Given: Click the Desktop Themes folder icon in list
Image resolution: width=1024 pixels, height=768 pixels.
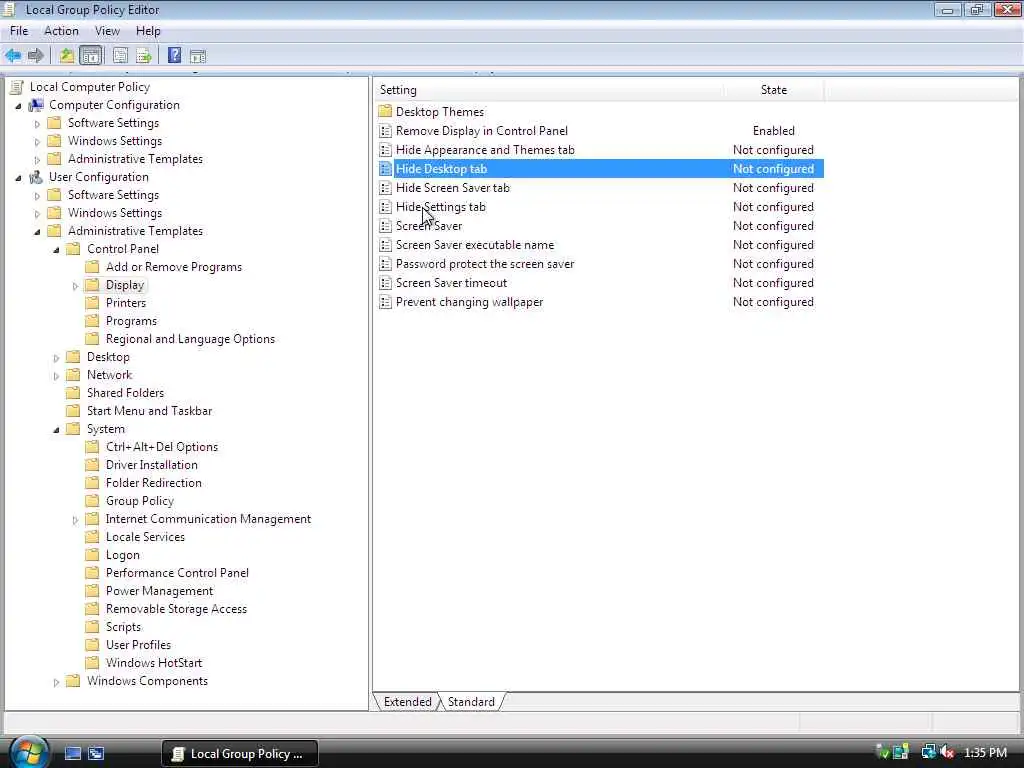Looking at the screenshot, I should [x=385, y=112].
